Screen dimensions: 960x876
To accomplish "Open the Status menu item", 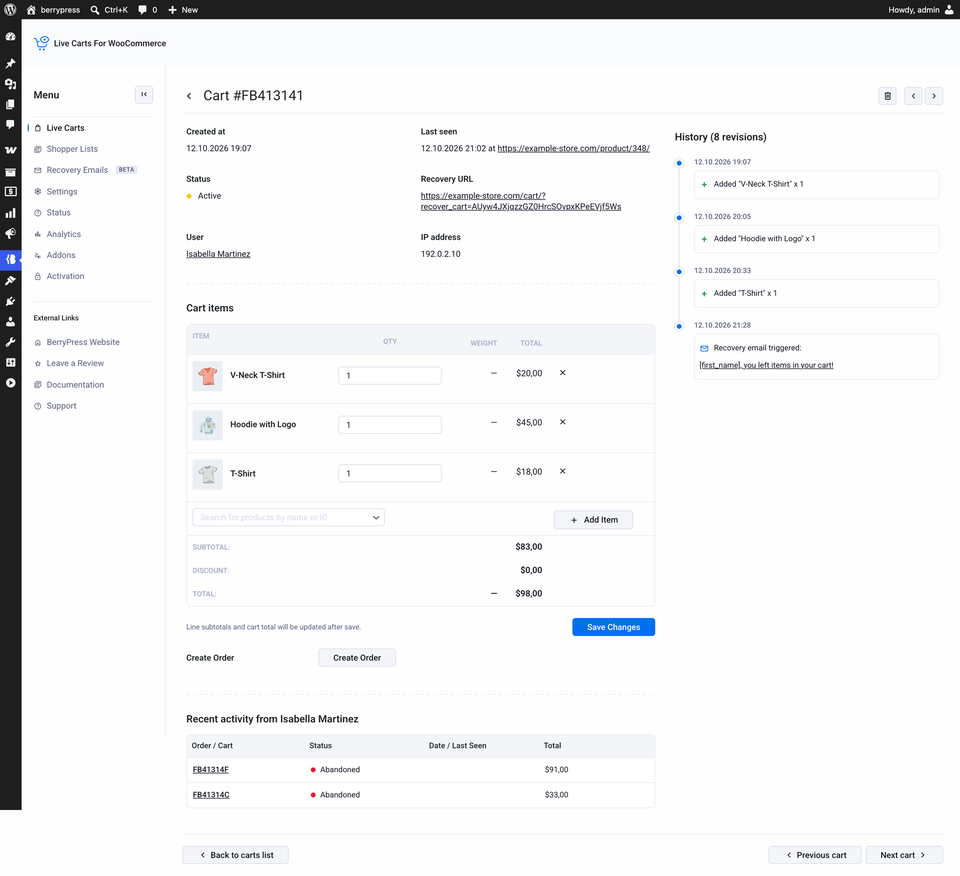I will [59, 212].
